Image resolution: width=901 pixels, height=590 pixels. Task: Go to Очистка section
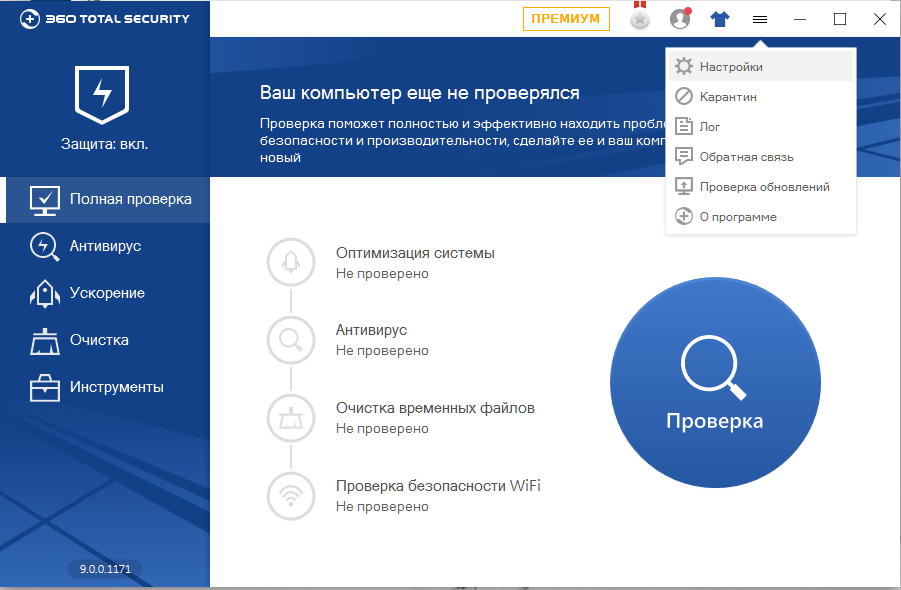105,341
